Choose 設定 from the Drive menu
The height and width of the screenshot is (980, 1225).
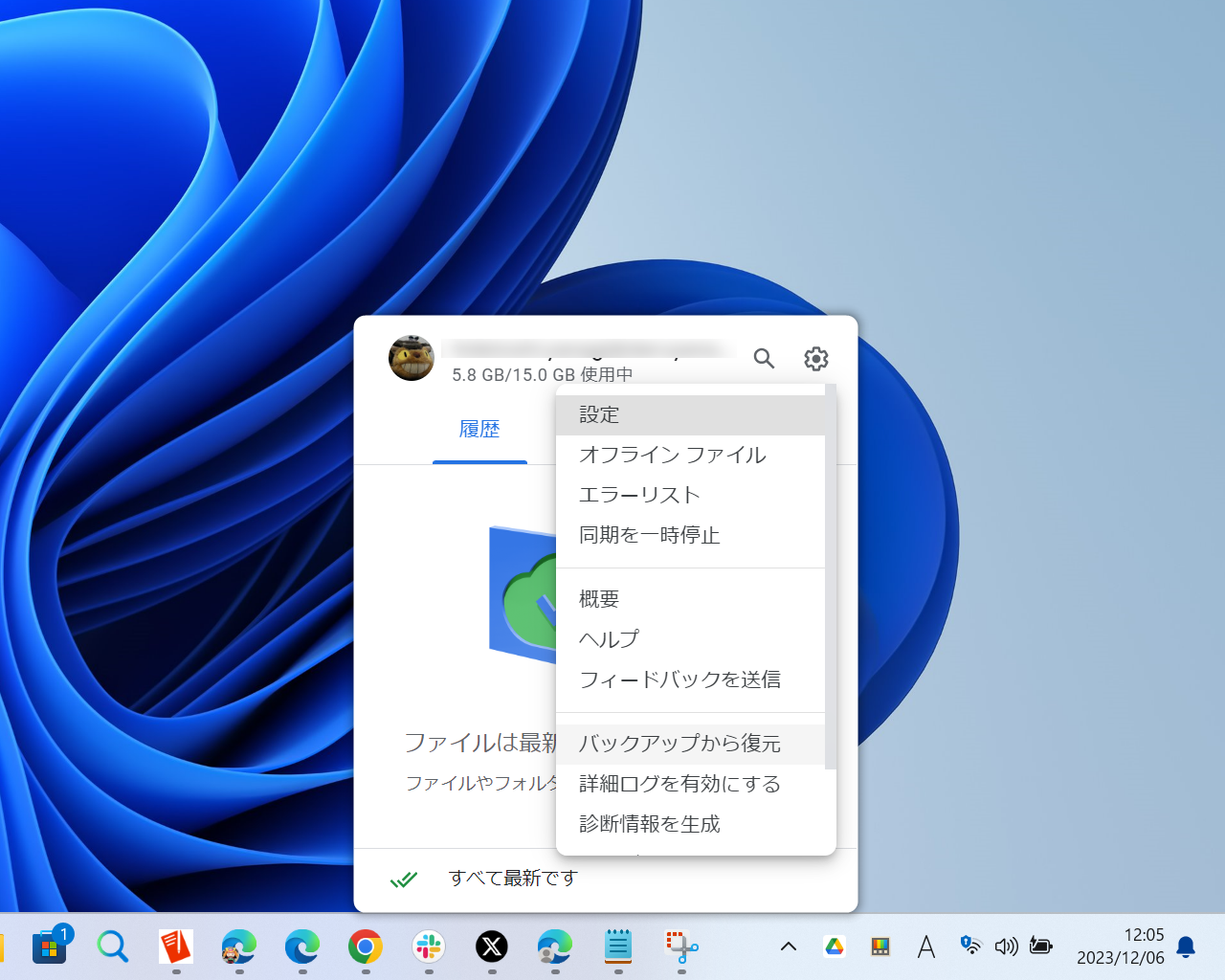(597, 414)
